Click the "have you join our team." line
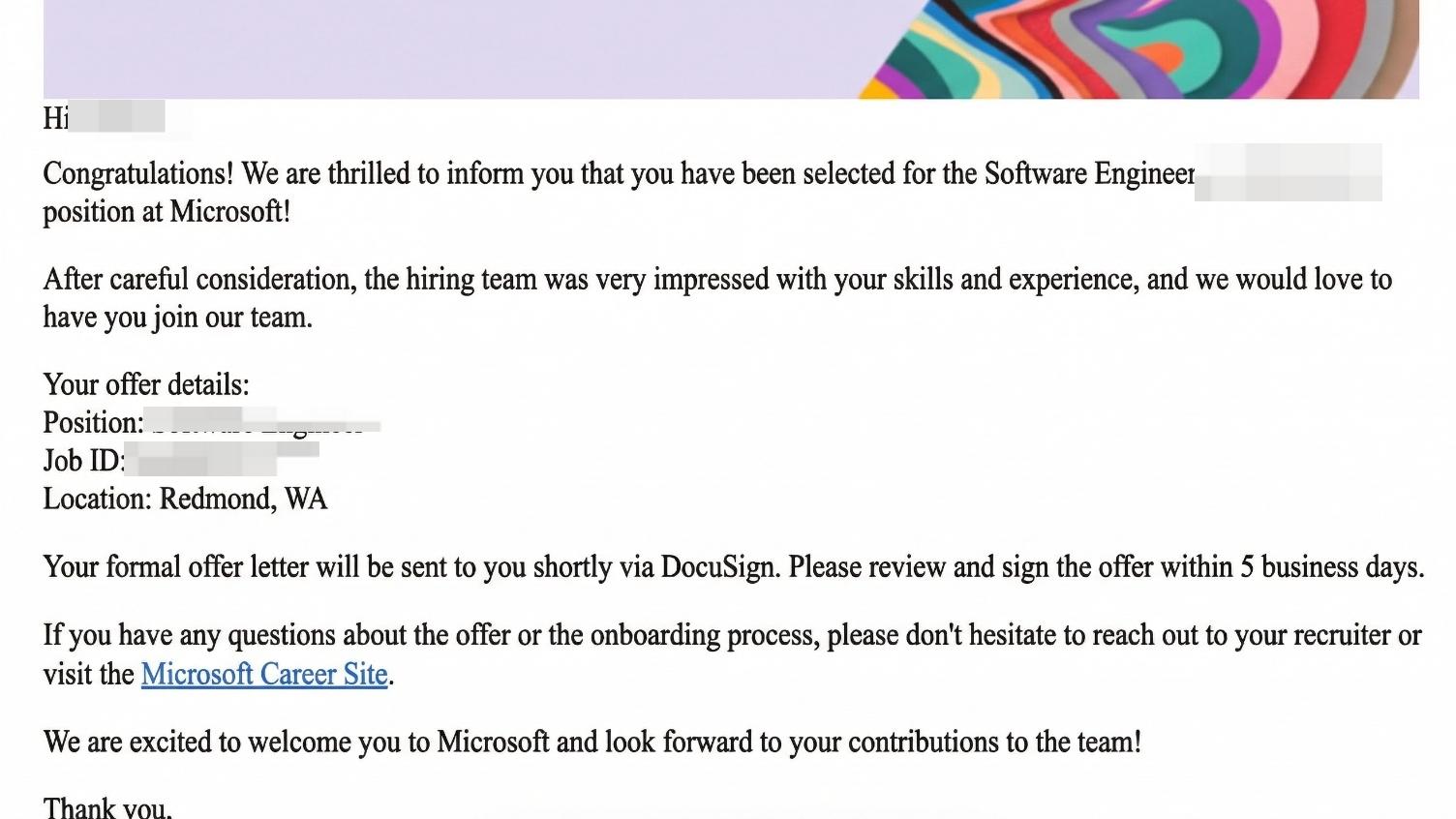 pos(177,318)
